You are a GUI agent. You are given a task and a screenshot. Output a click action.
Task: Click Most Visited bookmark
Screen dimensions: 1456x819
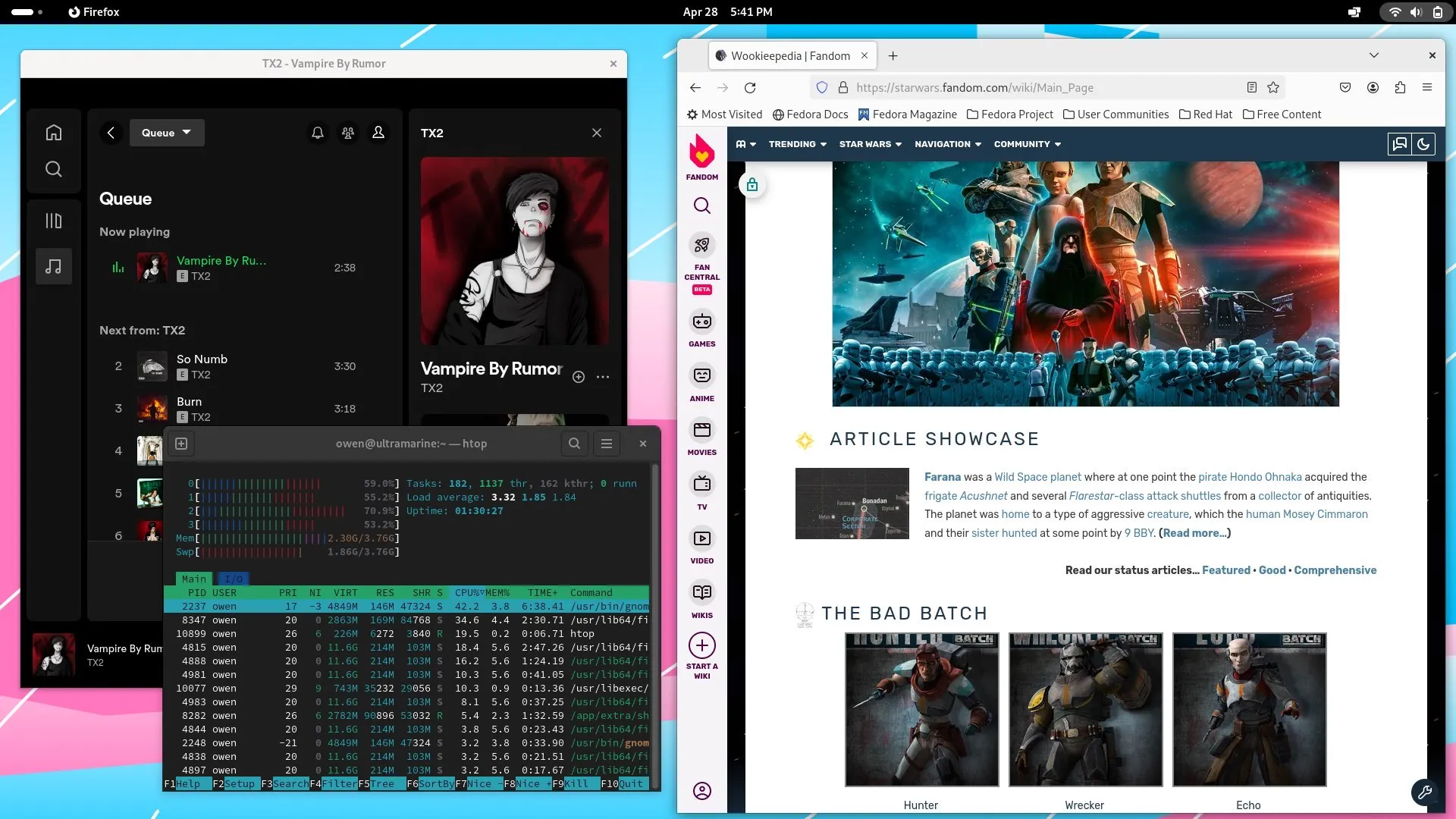click(x=724, y=115)
